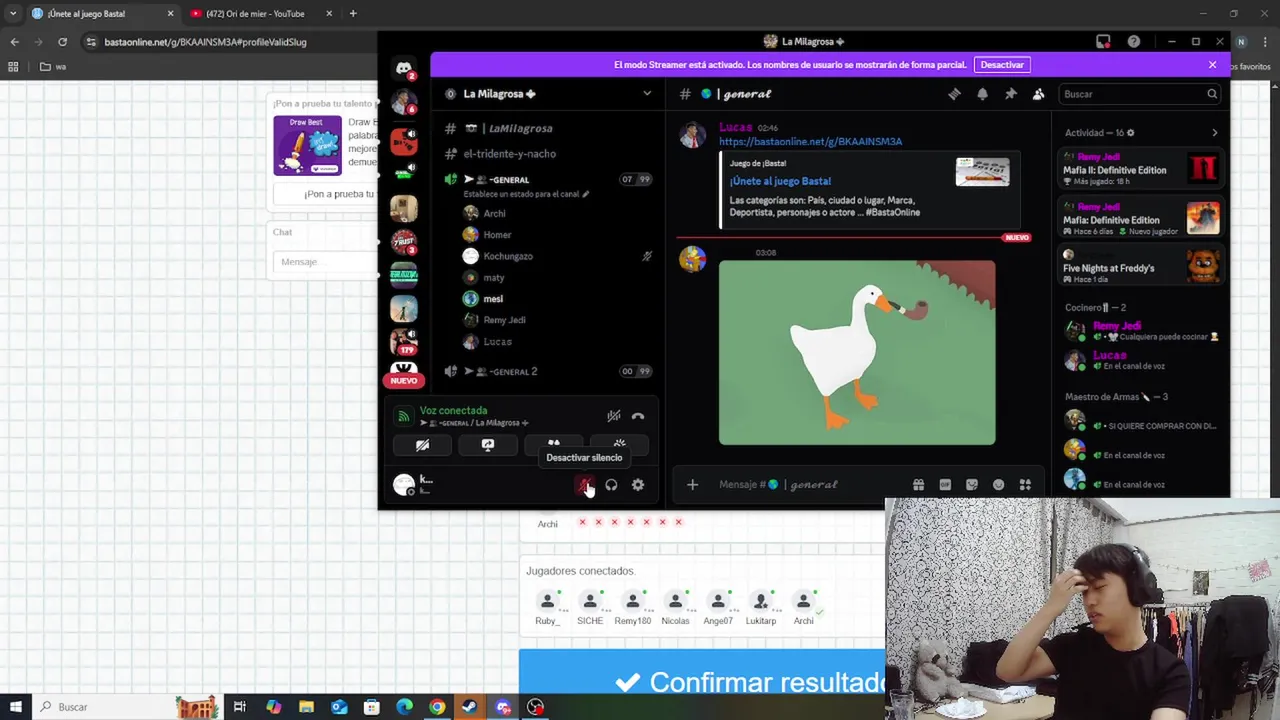Screen dimensions: 1280x720
Task: Open the gift icon in message bar
Action: pyautogui.click(x=918, y=485)
